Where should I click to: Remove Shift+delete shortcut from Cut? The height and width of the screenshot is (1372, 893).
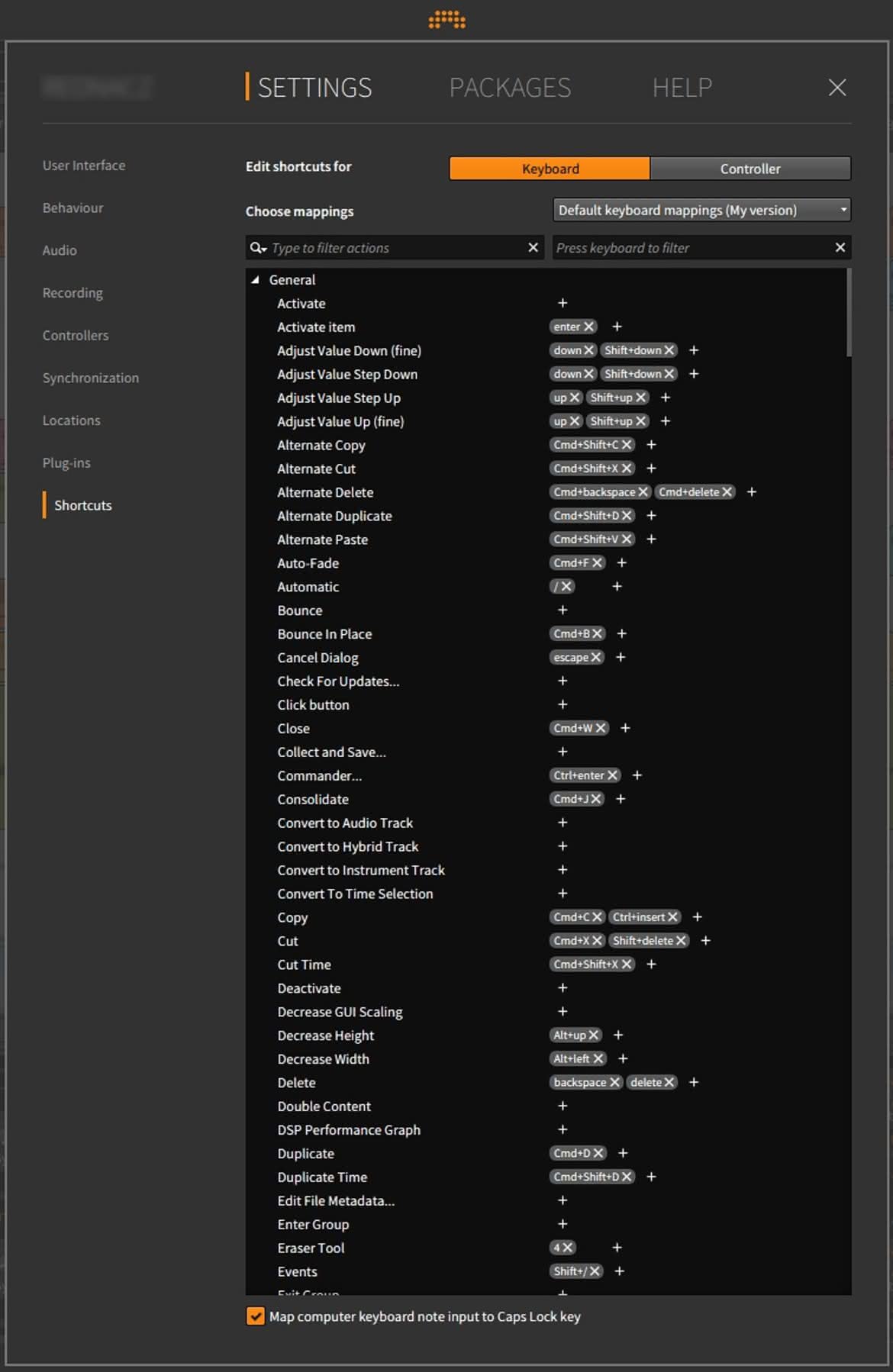coord(681,941)
